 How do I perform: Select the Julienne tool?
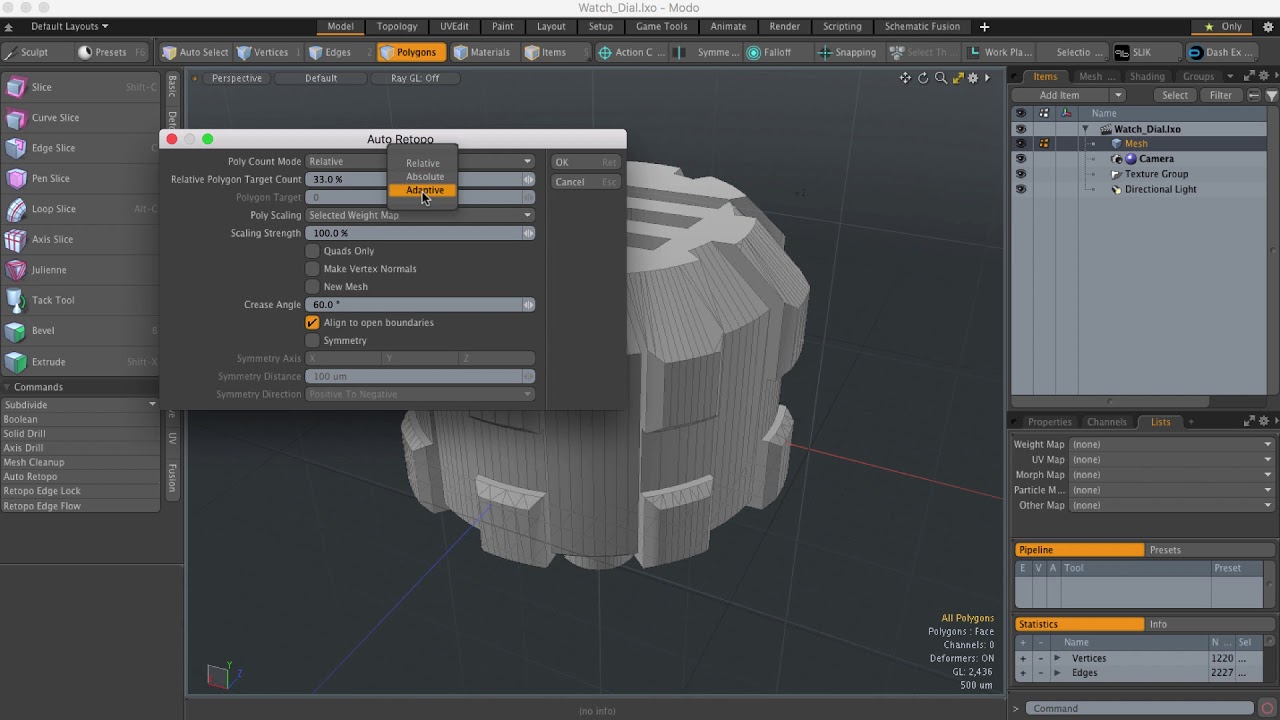click(x=80, y=270)
